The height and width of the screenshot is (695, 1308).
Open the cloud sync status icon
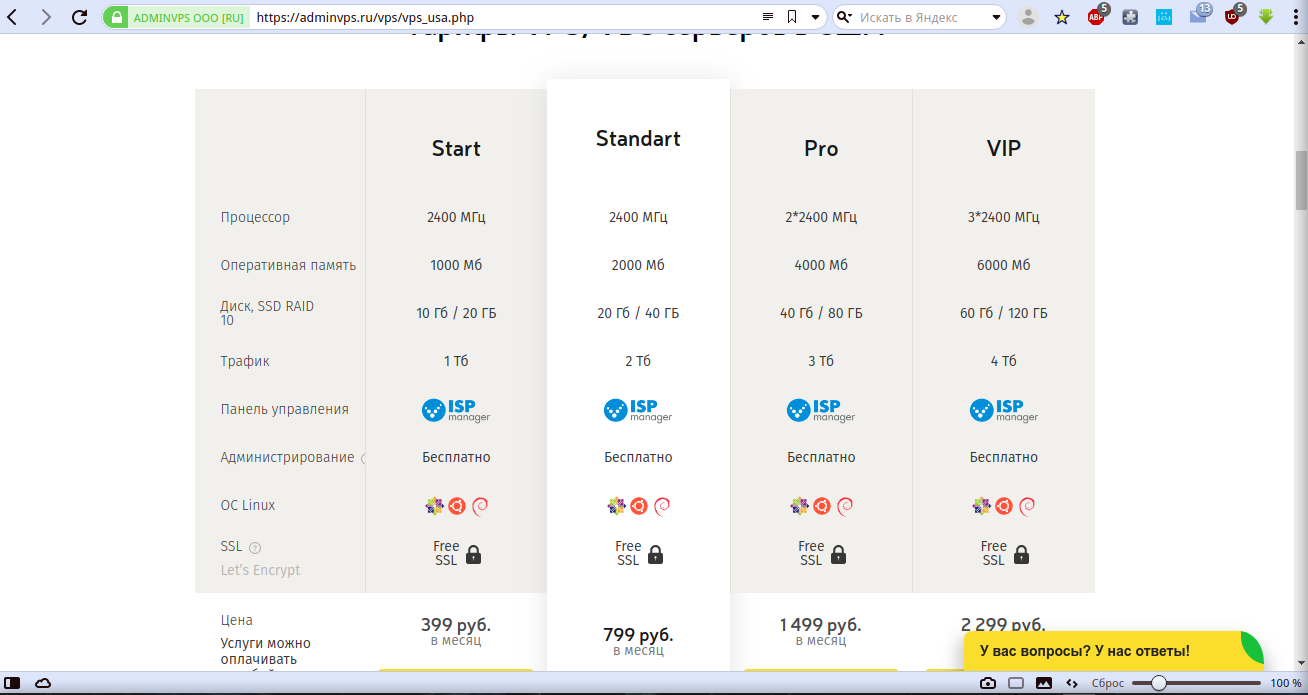point(43,683)
